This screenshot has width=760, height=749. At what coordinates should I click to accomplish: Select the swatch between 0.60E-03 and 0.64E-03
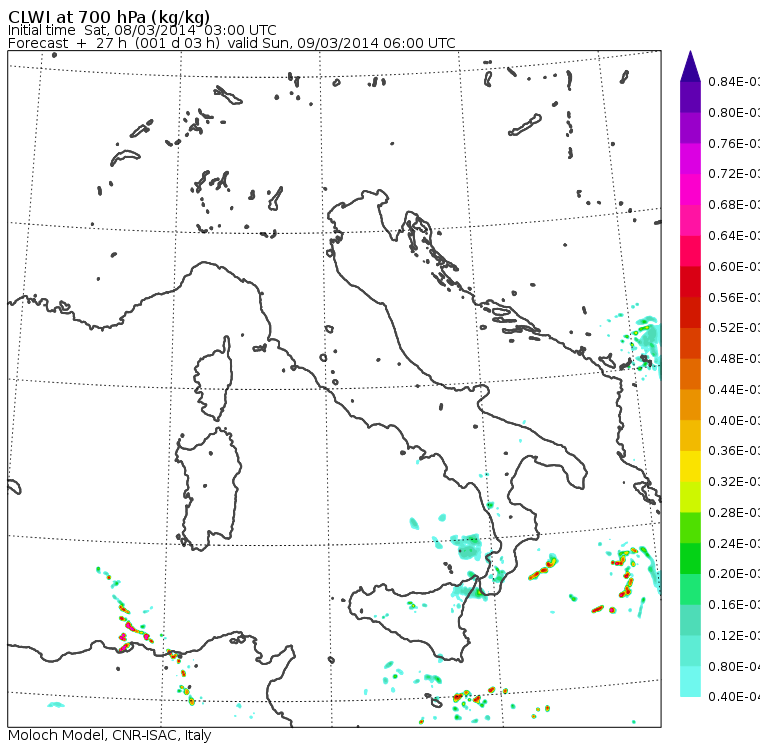[x=690, y=251]
